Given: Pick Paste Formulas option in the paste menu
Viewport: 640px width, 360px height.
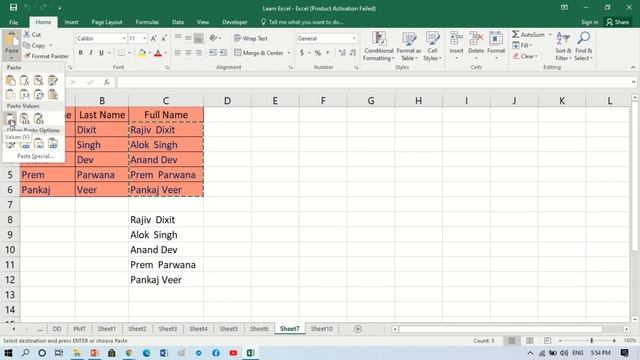Looking at the screenshot, I should pyautogui.click(x=24, y=81).
